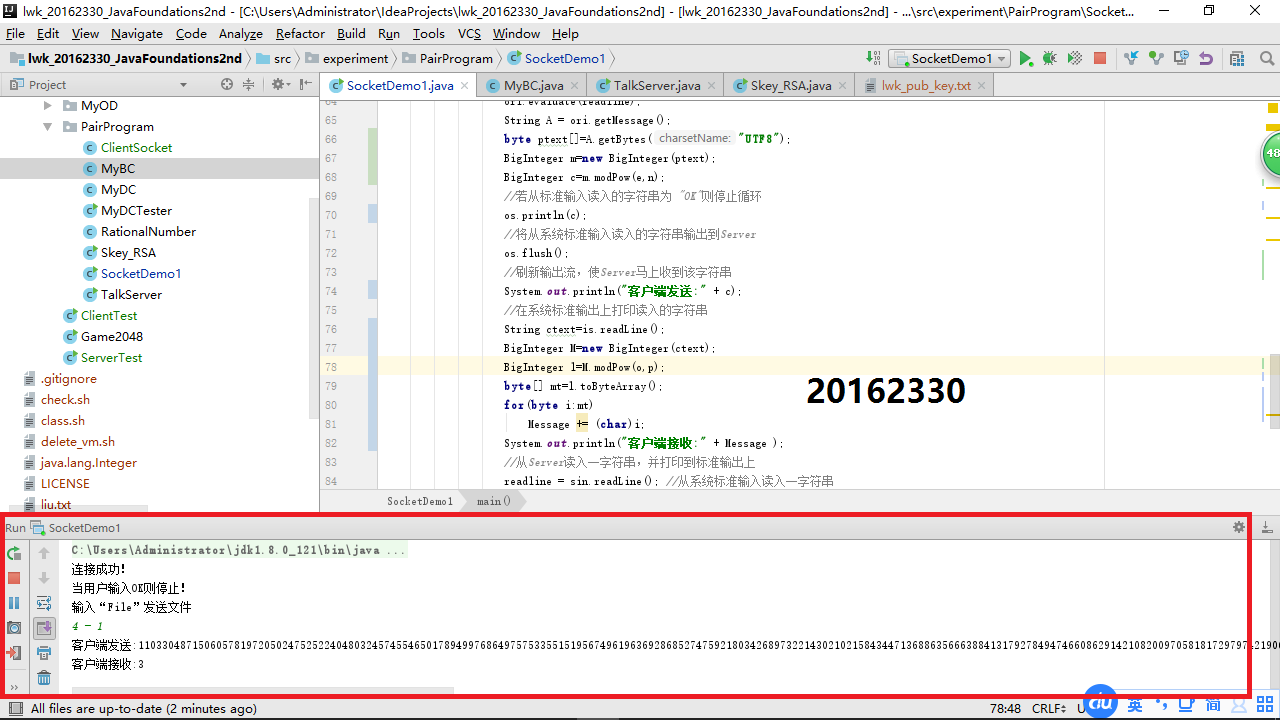This screenshot has height=720, width=1280.
Task: Switch to the lwk_pub_key.txt tab
Action: [x=926, y=85]
